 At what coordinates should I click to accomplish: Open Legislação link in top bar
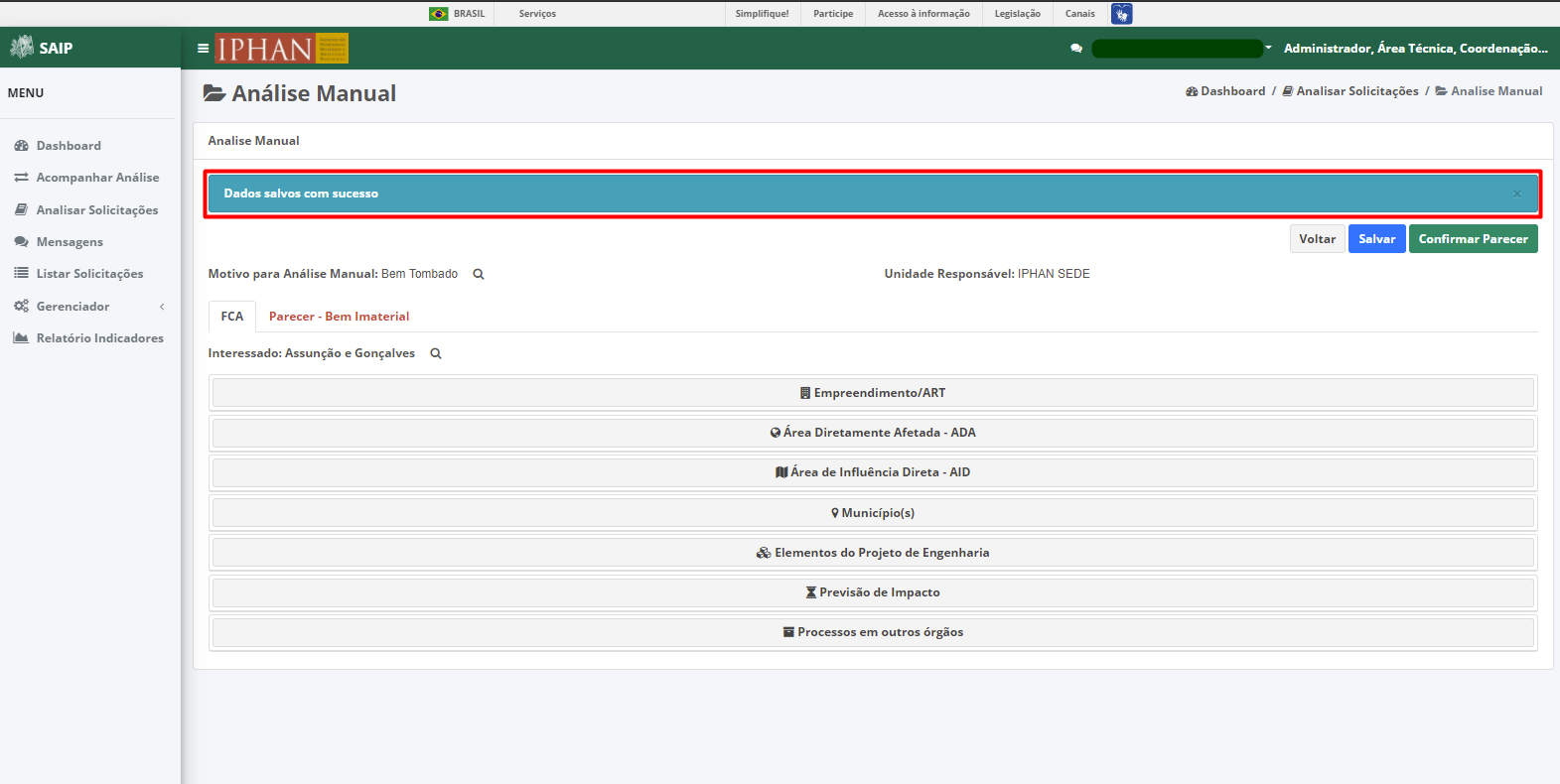[1018, 14]
